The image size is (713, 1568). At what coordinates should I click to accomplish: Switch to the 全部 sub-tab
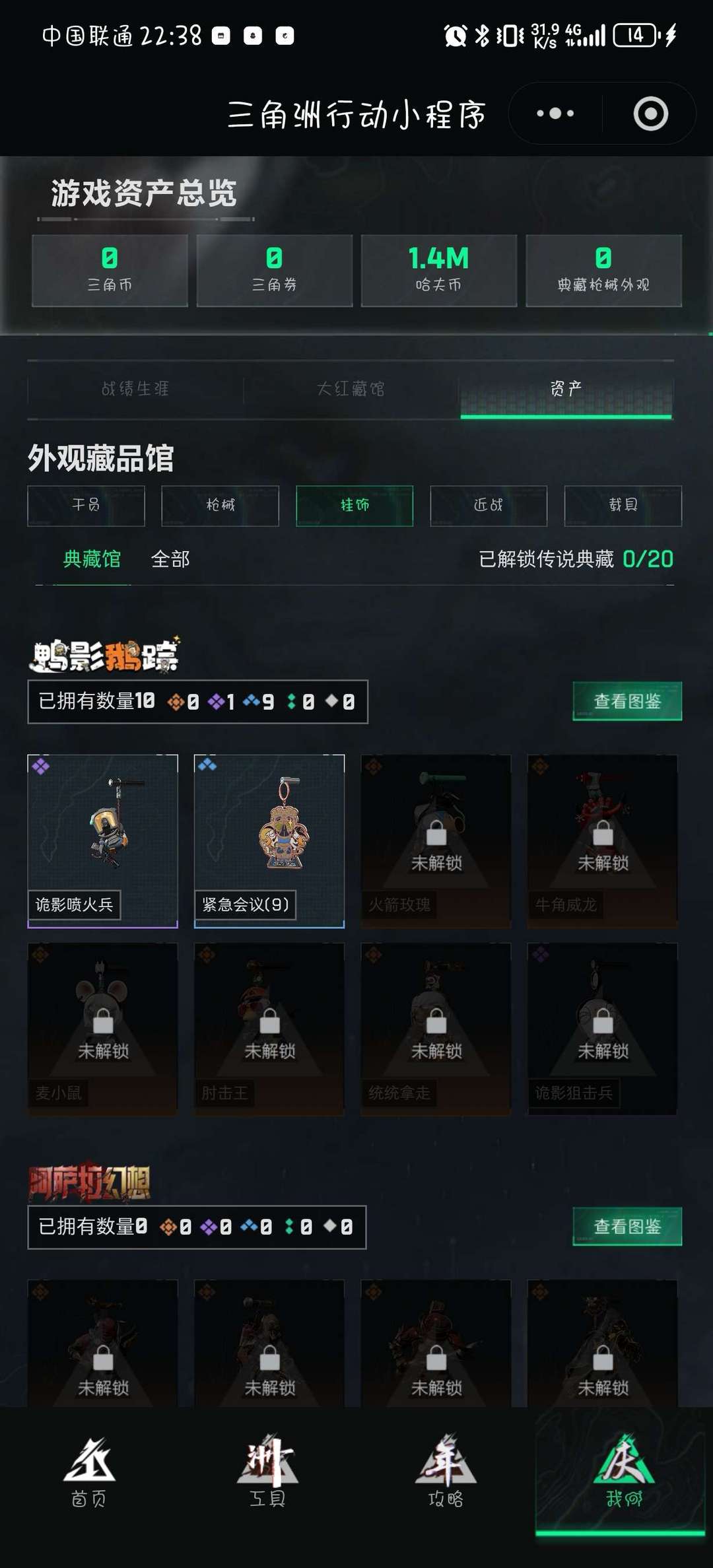pos(170,559)
